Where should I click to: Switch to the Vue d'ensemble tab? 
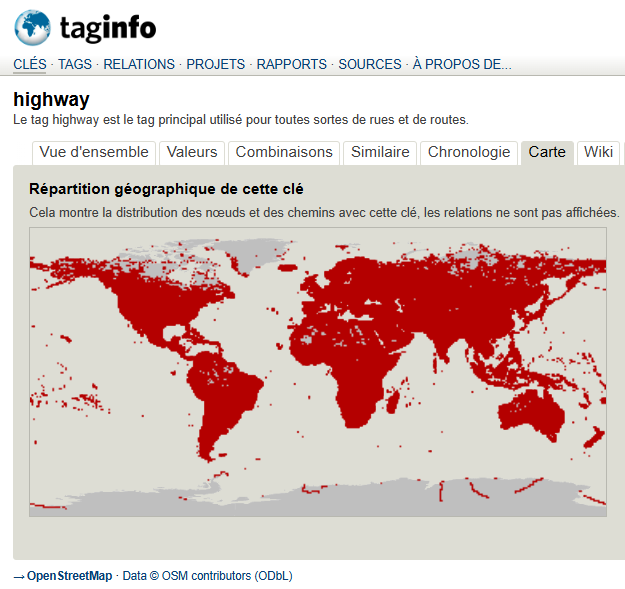[94, 153]
